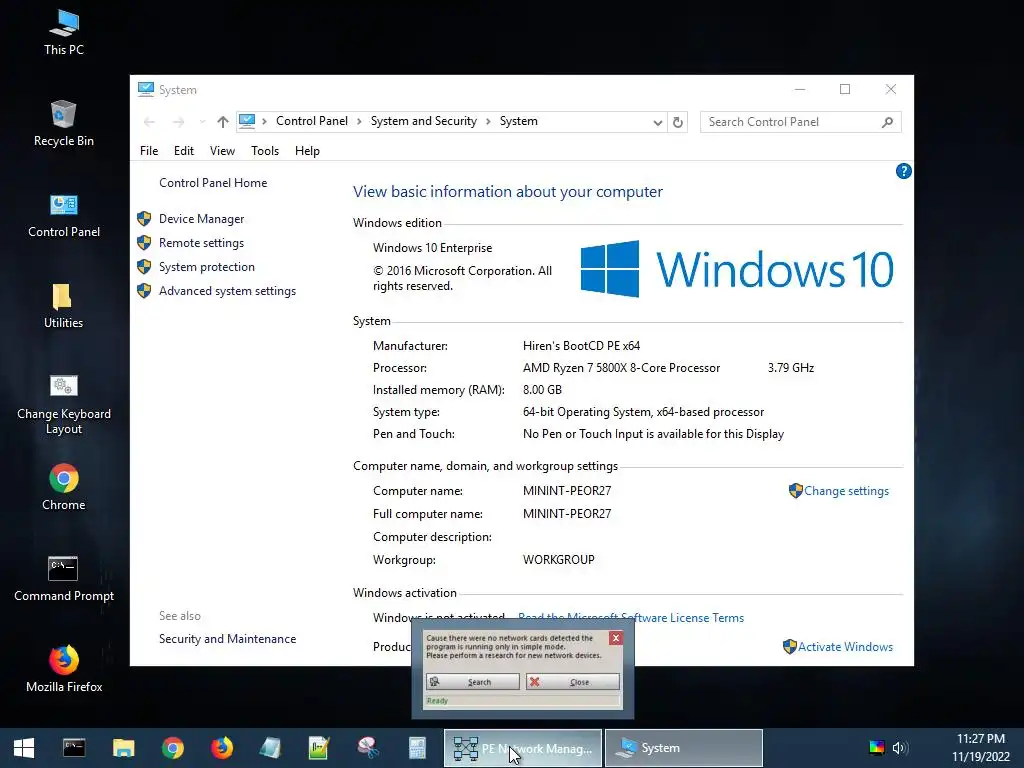Expand chevron after System and Security breadcrumb
This screenshot has width=1024, height=768.
pyautogui.click(x=488, y=121)
